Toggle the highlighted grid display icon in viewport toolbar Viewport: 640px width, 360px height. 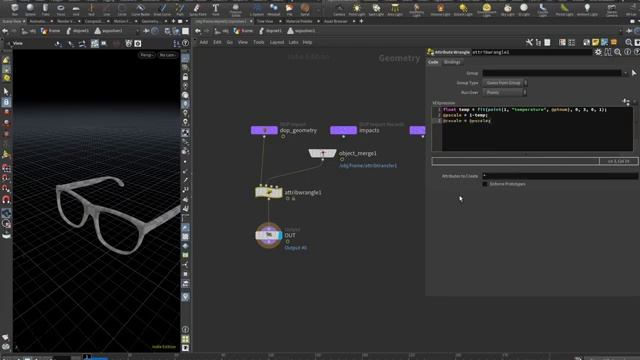[x=95, y=43]
